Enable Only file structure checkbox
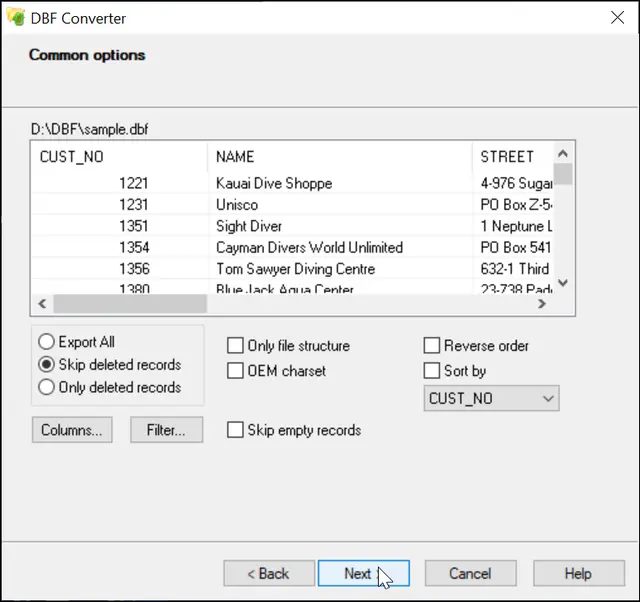Viewport: 640px width, 602px height. point(236,346)
